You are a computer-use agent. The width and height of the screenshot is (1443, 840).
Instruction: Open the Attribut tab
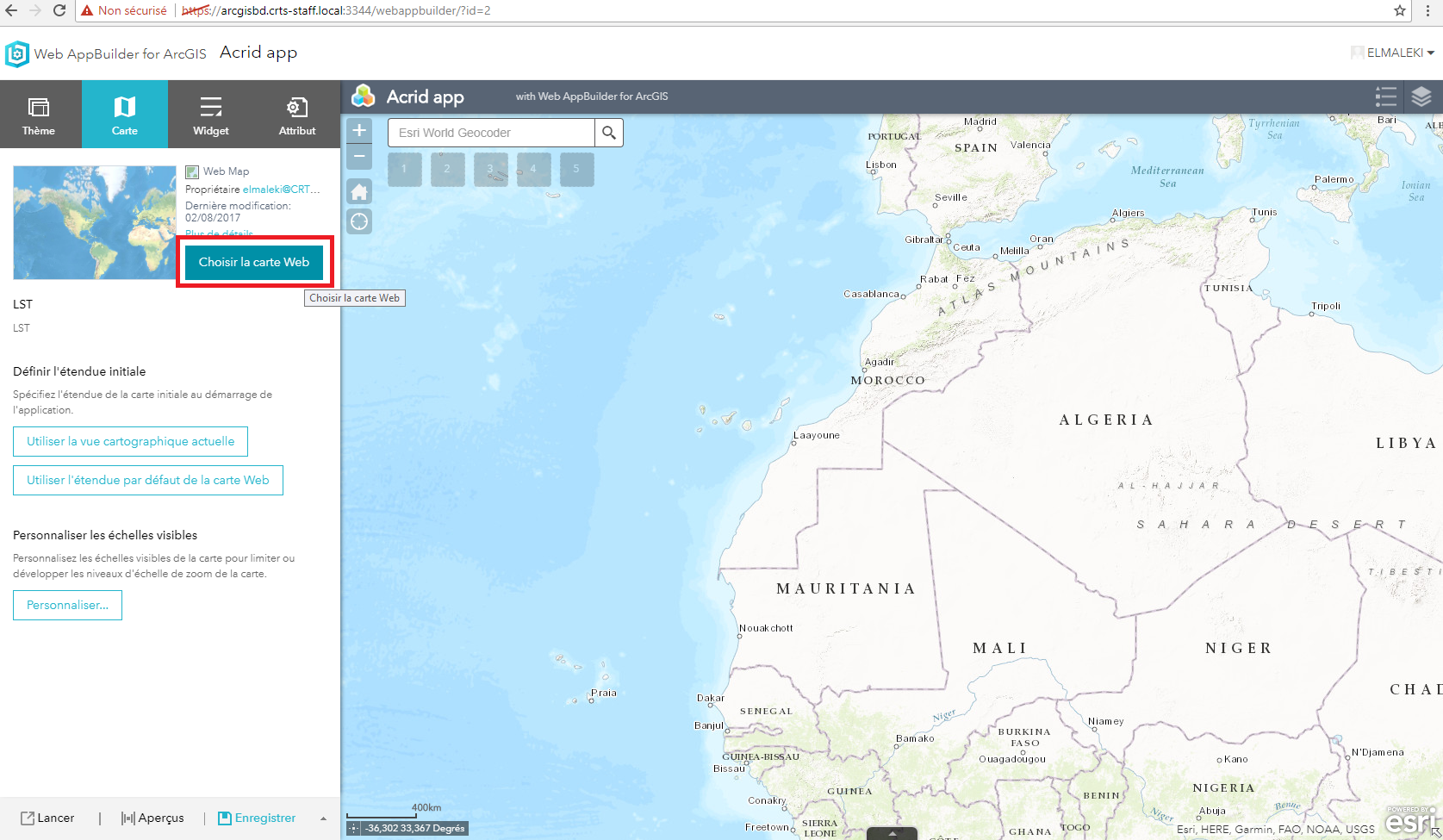point(297,115)
